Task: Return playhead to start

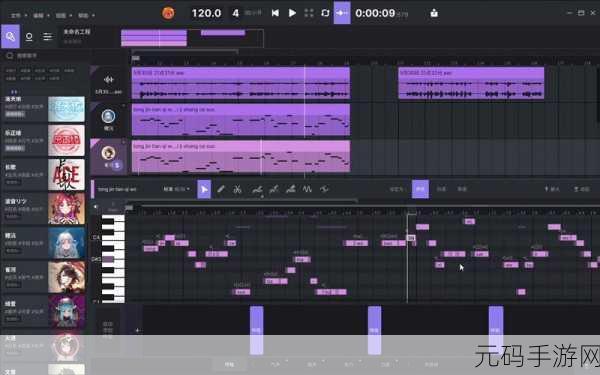Action: coord(275,13)
